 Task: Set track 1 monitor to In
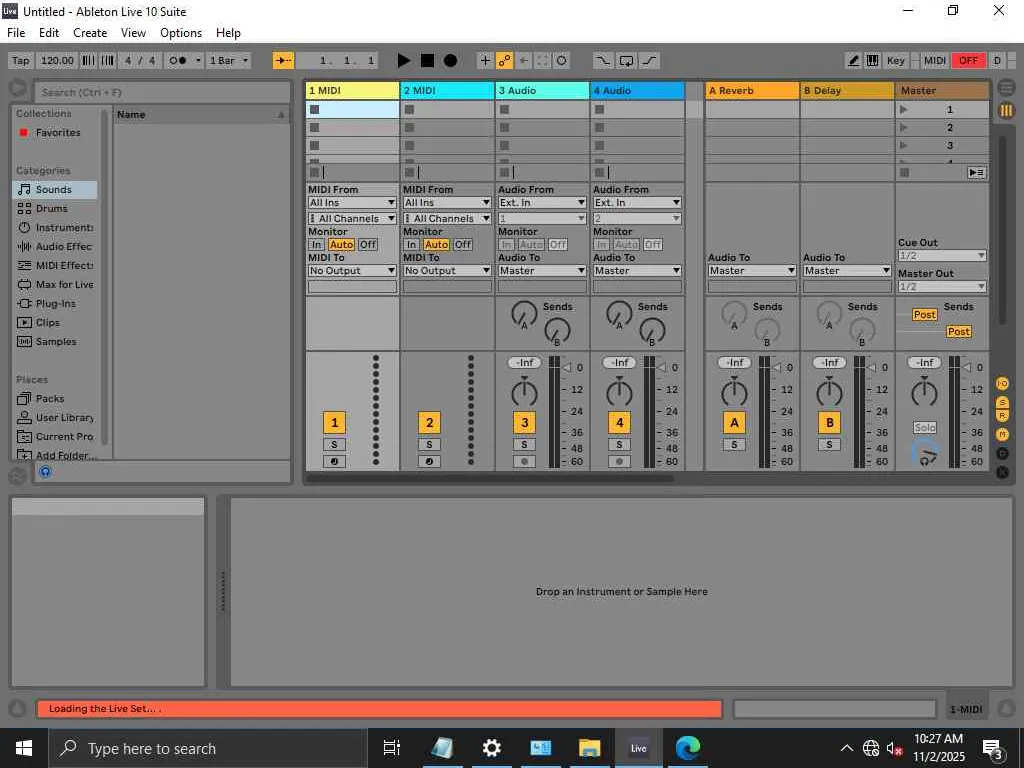[x=316, y=244]
